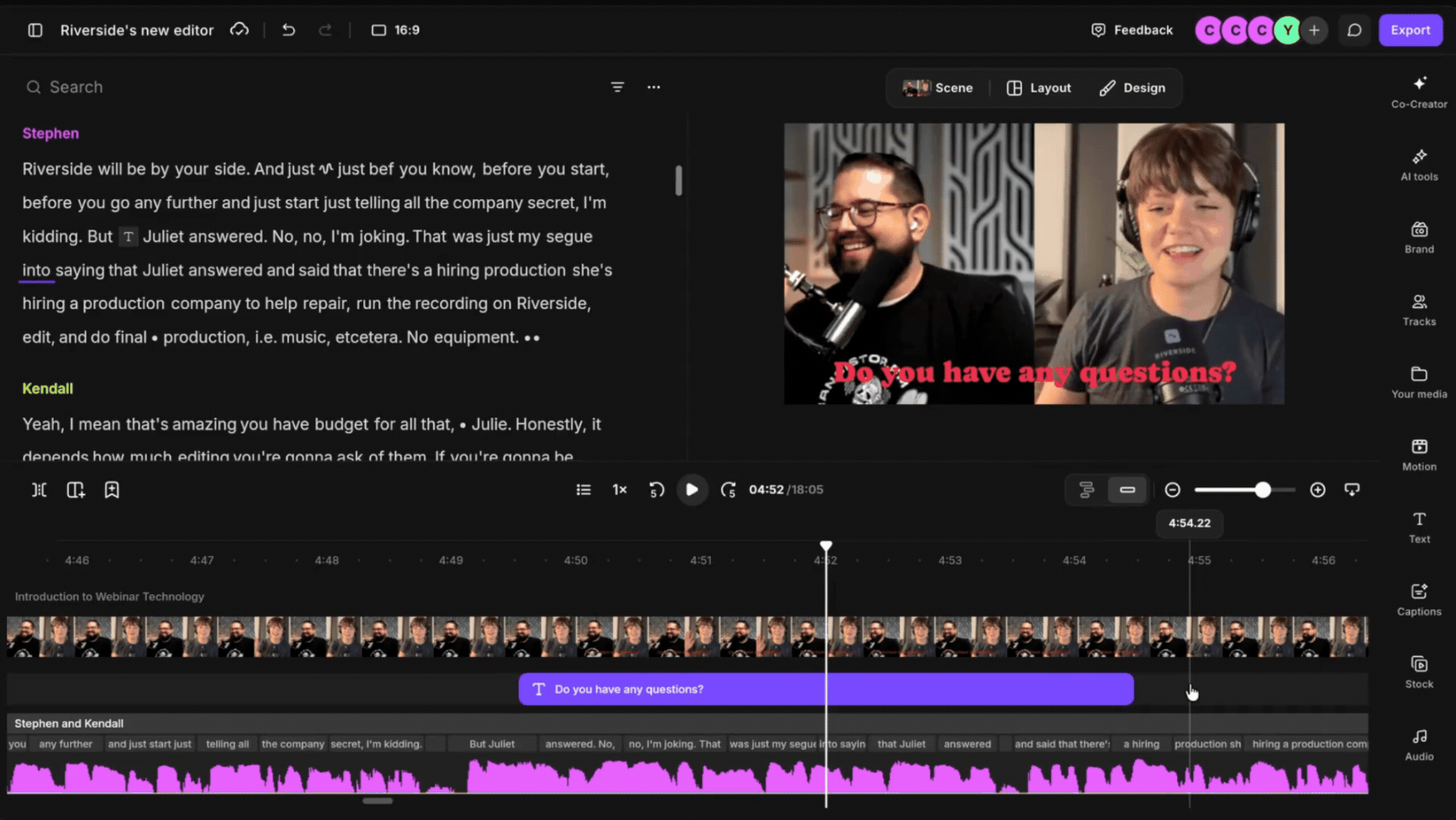1456x820 pixels.
Task: Open the comments chat icon
Action: click(1354, 30)
